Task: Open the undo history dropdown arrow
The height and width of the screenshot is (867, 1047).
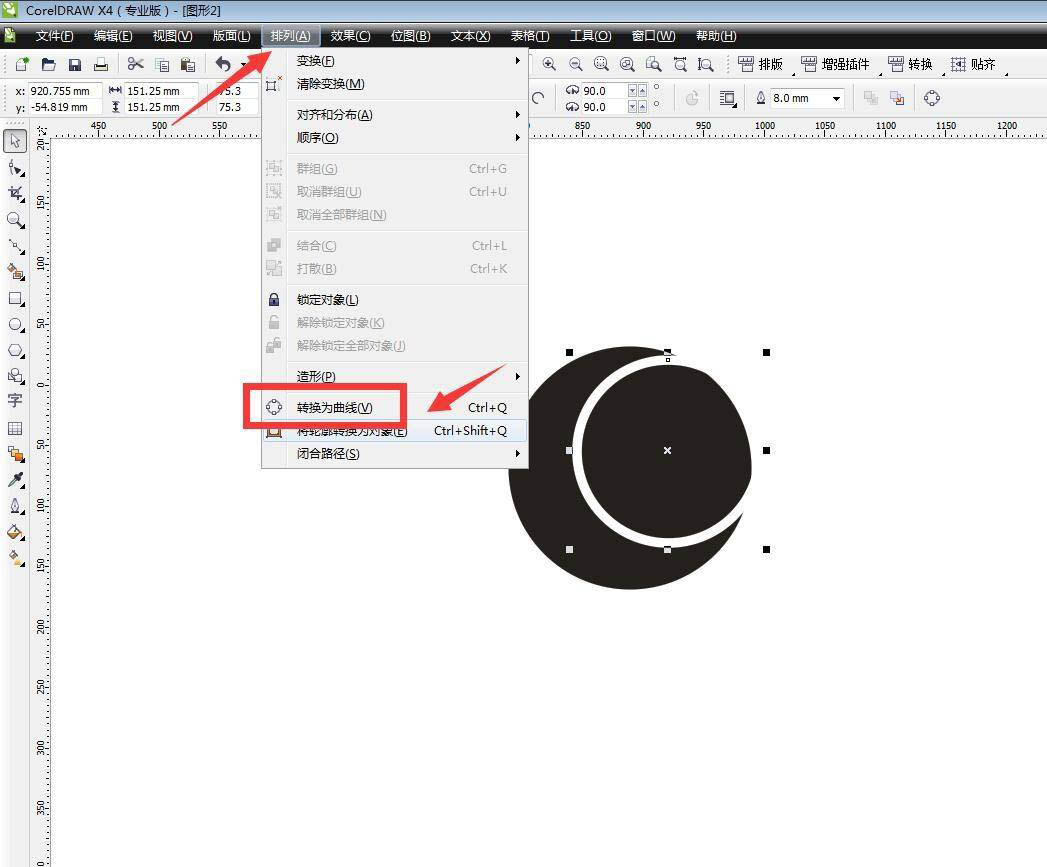Action: [243, 65]
